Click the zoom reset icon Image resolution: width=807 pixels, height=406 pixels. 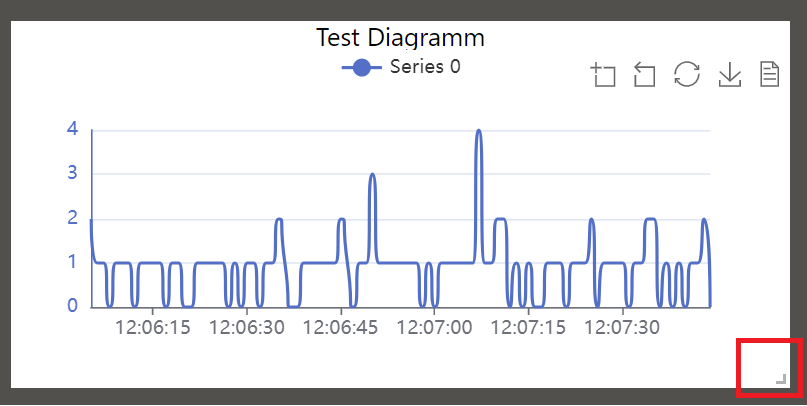645,75
